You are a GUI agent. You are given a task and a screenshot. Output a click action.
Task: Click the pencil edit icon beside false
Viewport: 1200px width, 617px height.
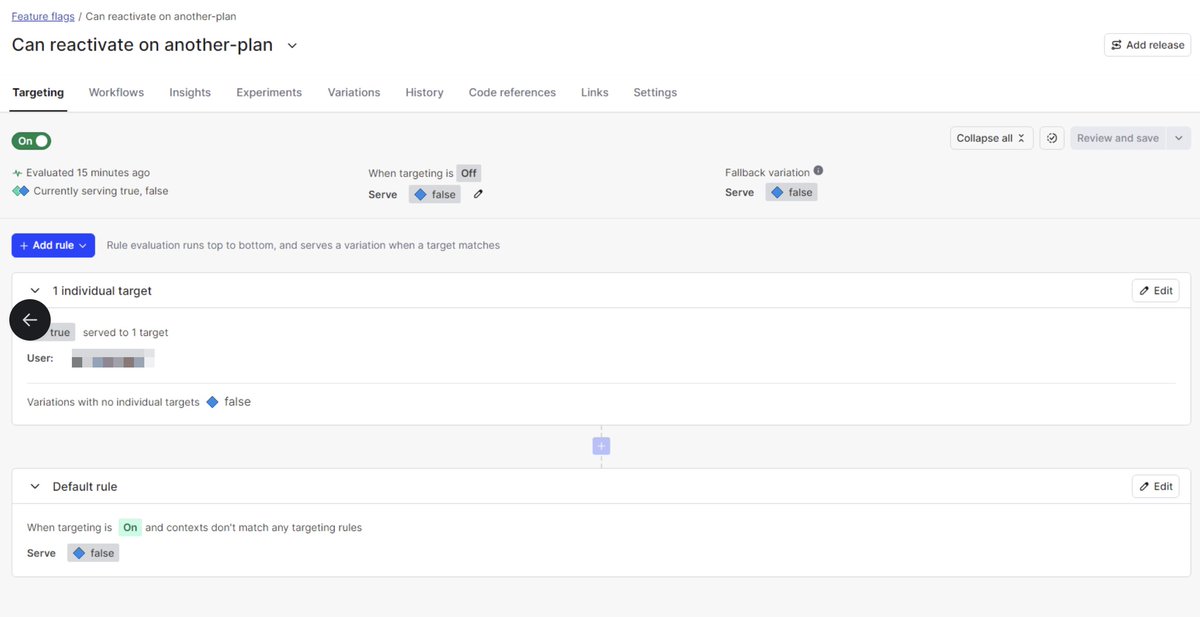478,195
